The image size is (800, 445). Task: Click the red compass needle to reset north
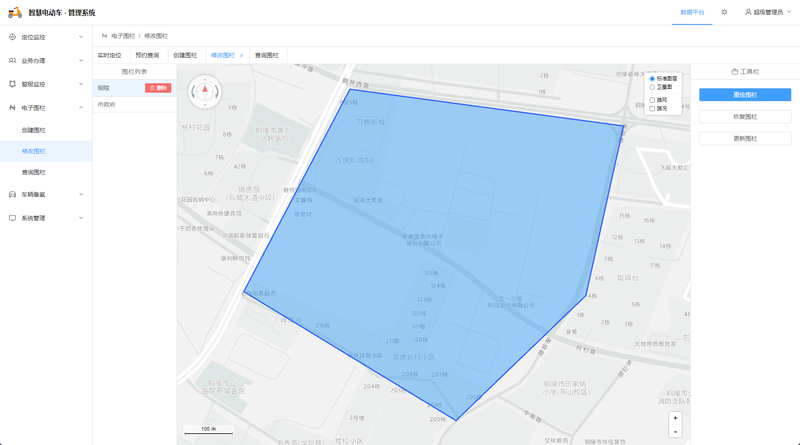(x=205, y=90)
